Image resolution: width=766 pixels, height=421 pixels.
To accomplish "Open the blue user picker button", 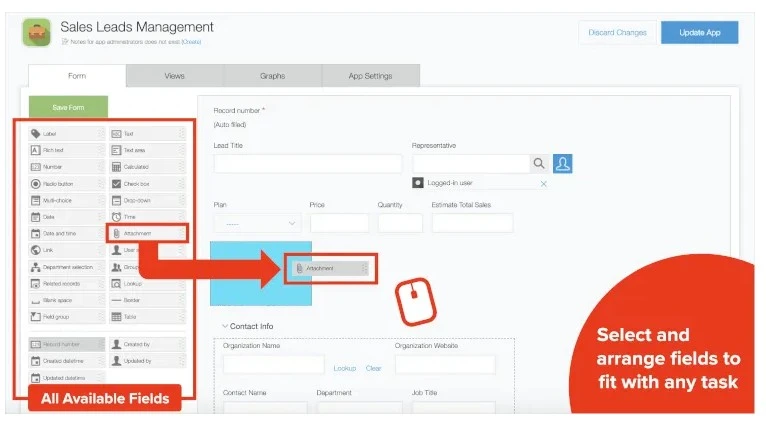I will click(563, 164).
